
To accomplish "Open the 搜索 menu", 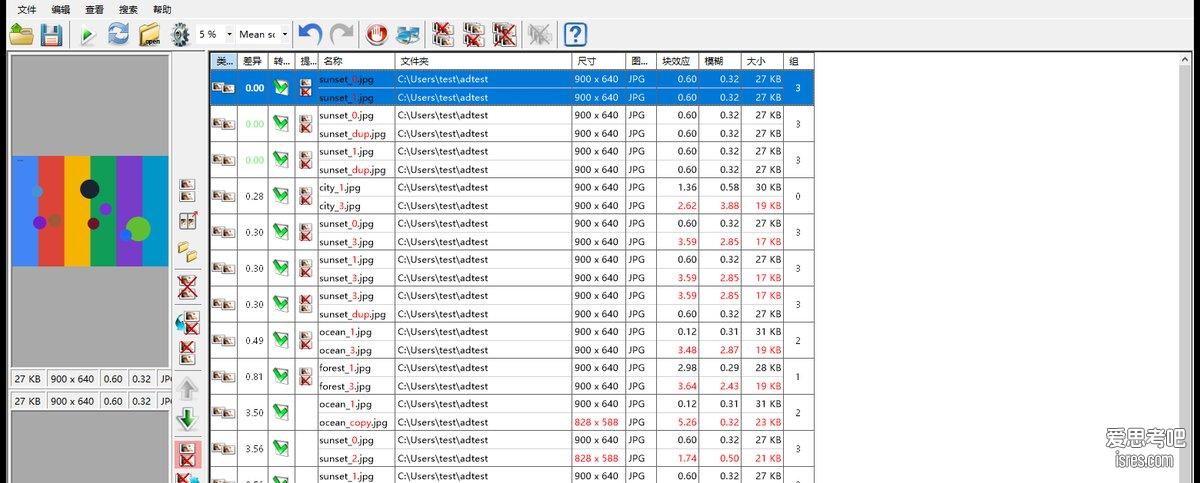I will 128,9.
